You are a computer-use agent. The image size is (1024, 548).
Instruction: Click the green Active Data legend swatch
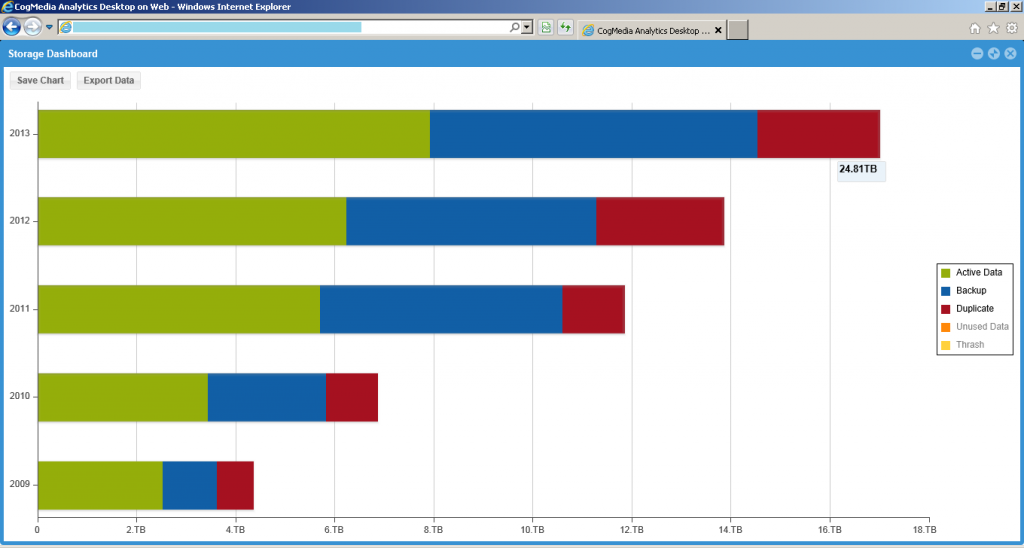click(945, 273)
